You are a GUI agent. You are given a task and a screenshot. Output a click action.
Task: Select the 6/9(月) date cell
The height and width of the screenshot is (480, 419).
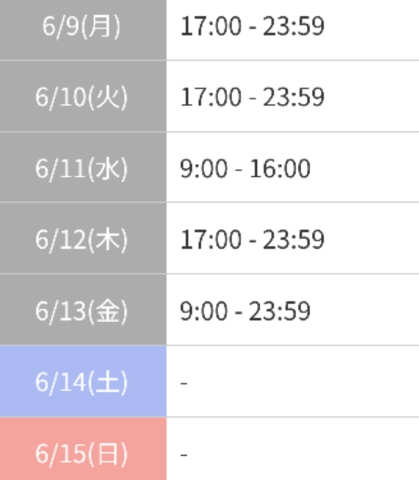83,30
